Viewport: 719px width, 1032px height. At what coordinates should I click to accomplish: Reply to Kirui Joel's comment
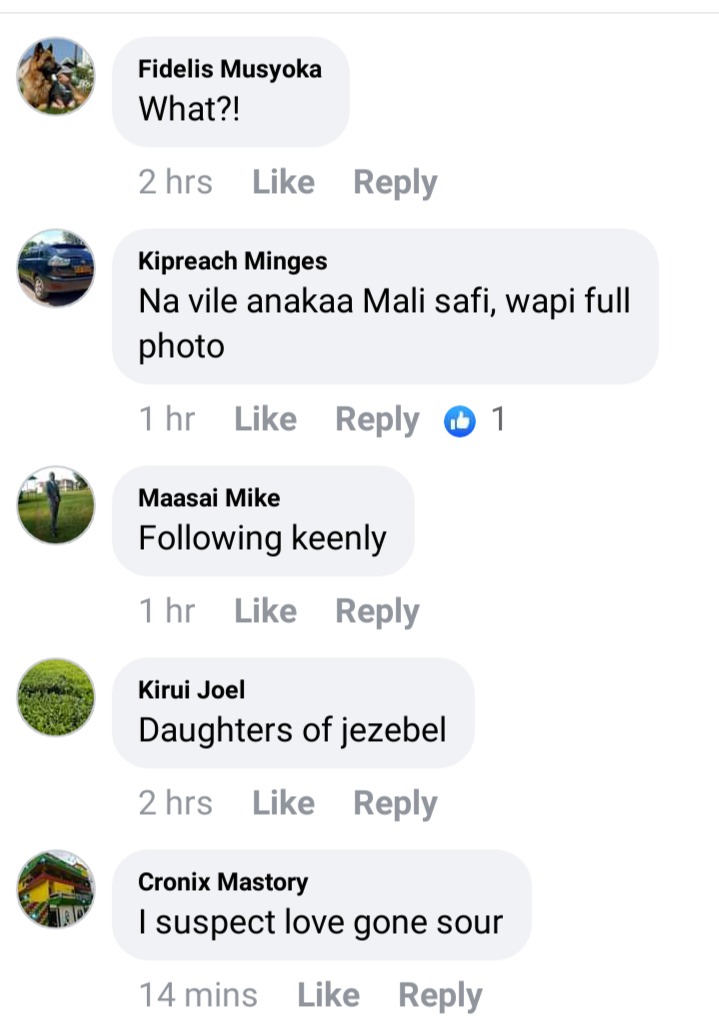click(x=395, y=804)
